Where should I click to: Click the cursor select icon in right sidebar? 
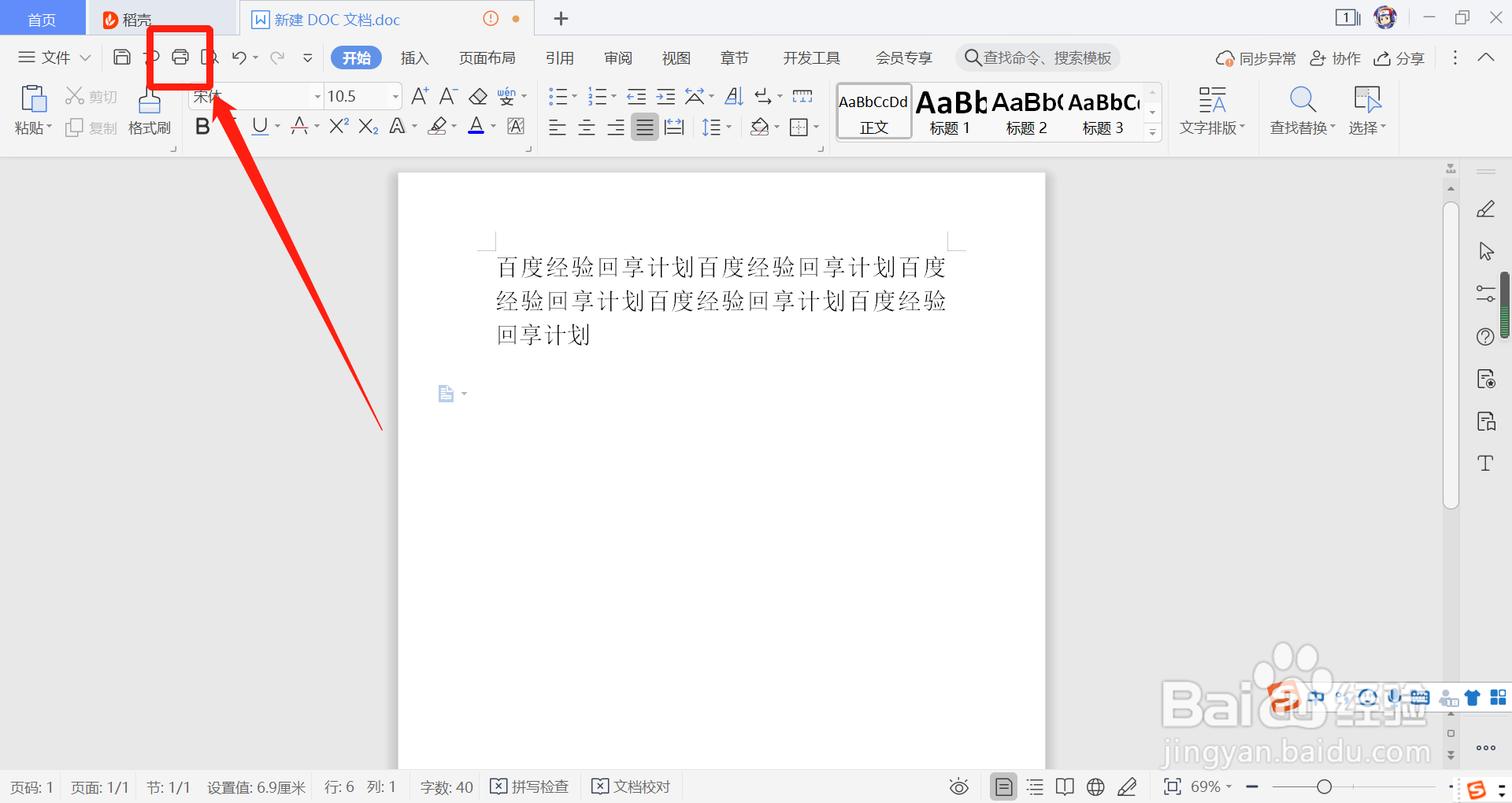click(1486, 251)
